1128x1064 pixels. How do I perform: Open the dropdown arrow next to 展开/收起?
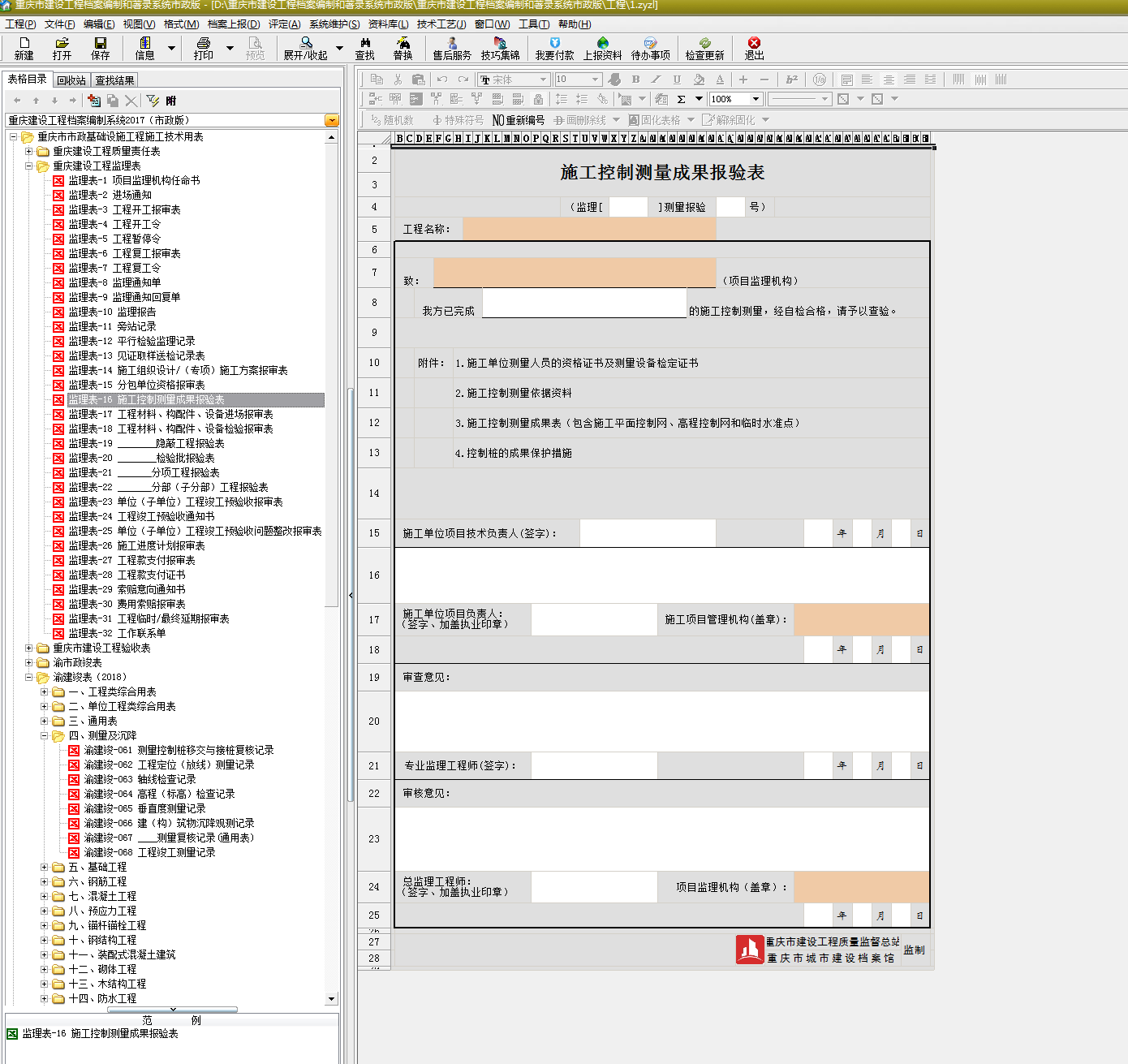tap(339, 49)
